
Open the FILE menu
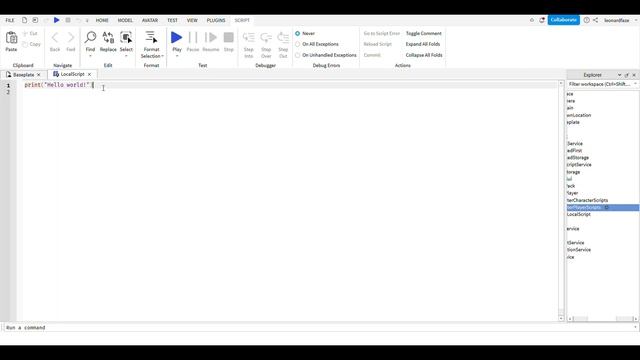[10, 20]
